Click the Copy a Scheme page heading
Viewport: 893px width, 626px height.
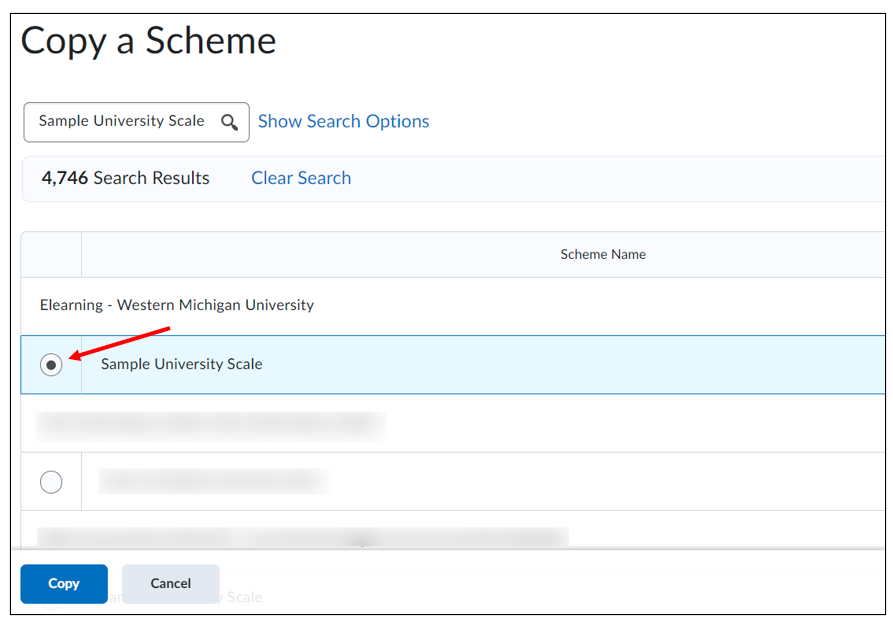[148, 41]
